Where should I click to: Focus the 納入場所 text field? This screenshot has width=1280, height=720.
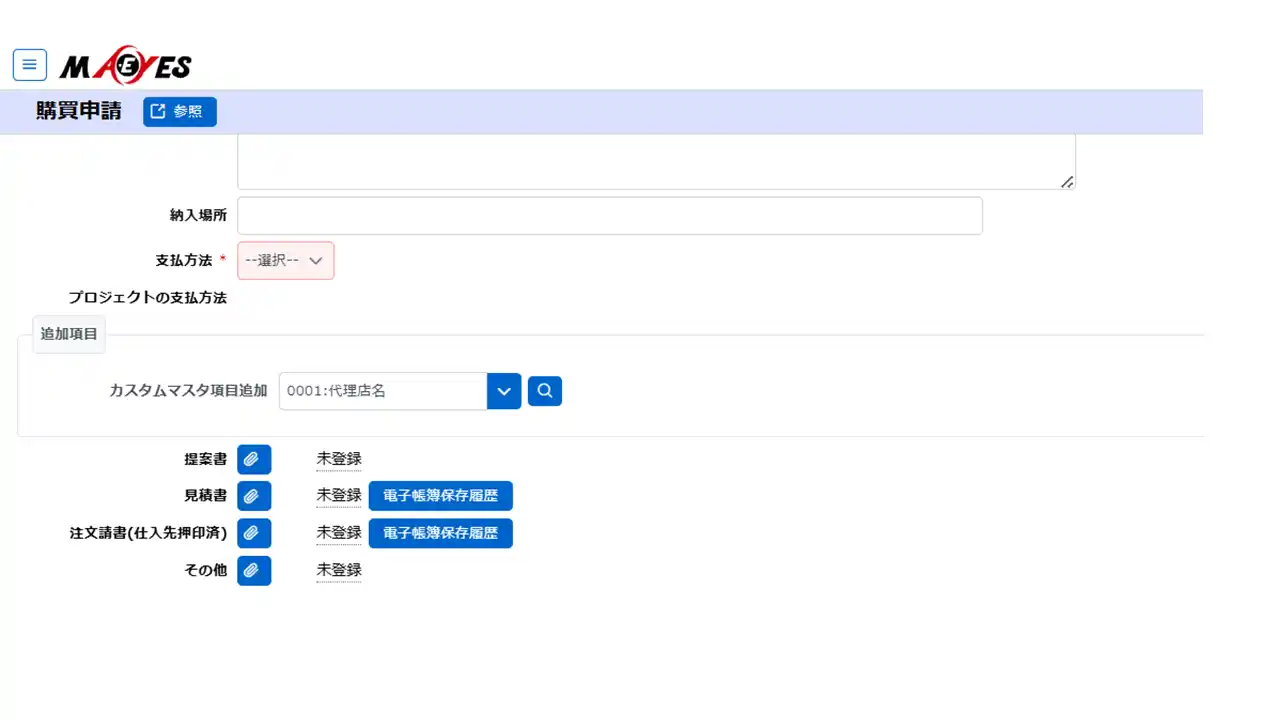pos(609,216)
